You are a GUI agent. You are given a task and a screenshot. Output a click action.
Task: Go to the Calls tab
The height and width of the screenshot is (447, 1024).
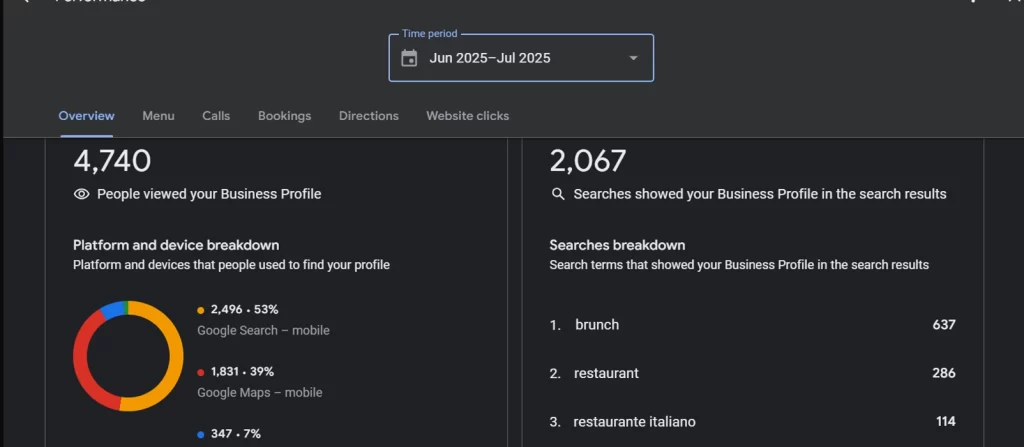click(216, 116)
